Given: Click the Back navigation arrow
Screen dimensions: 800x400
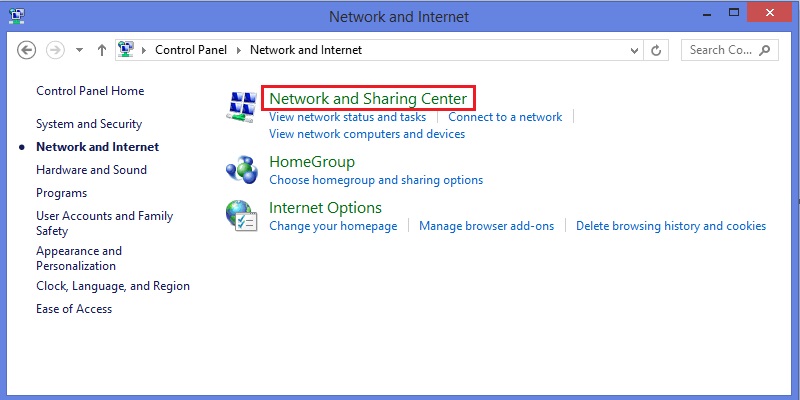Looking at the screenshot, I should click(27, 50).
